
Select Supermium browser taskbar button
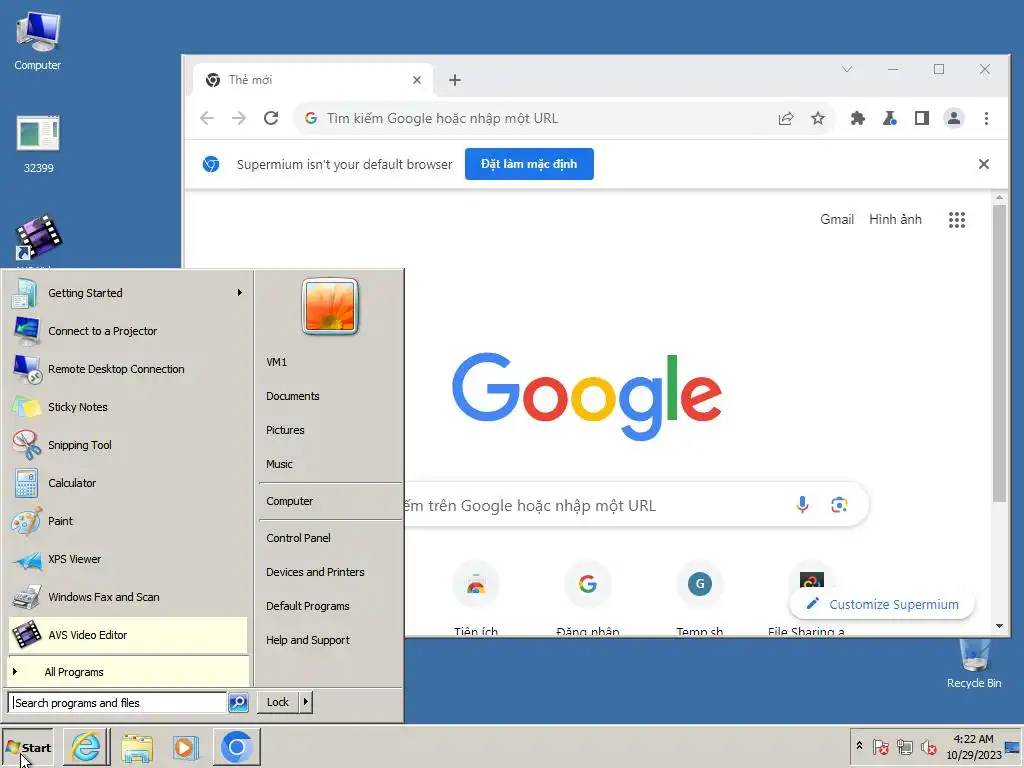[236, 747]
